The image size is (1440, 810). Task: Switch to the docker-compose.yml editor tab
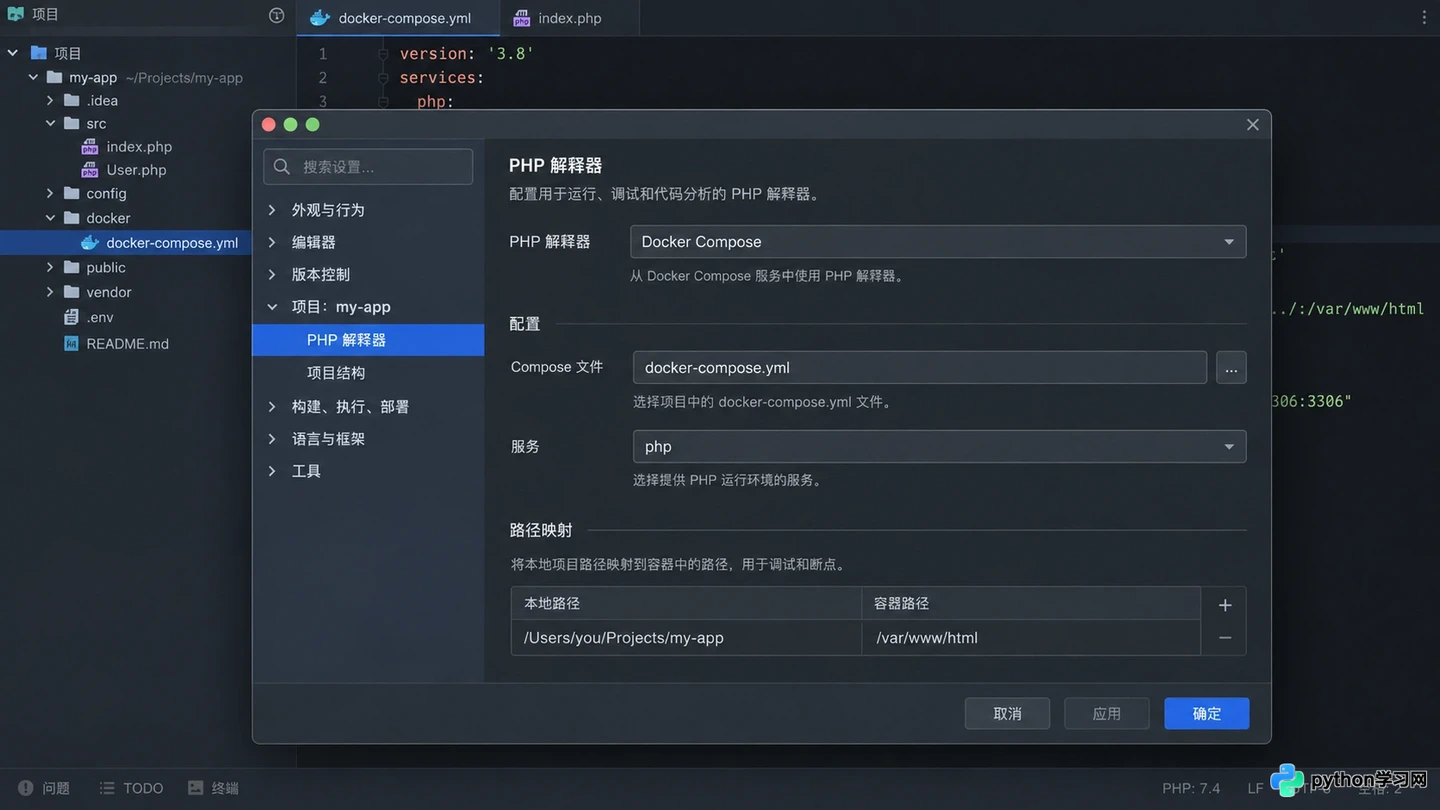[398, 18]
